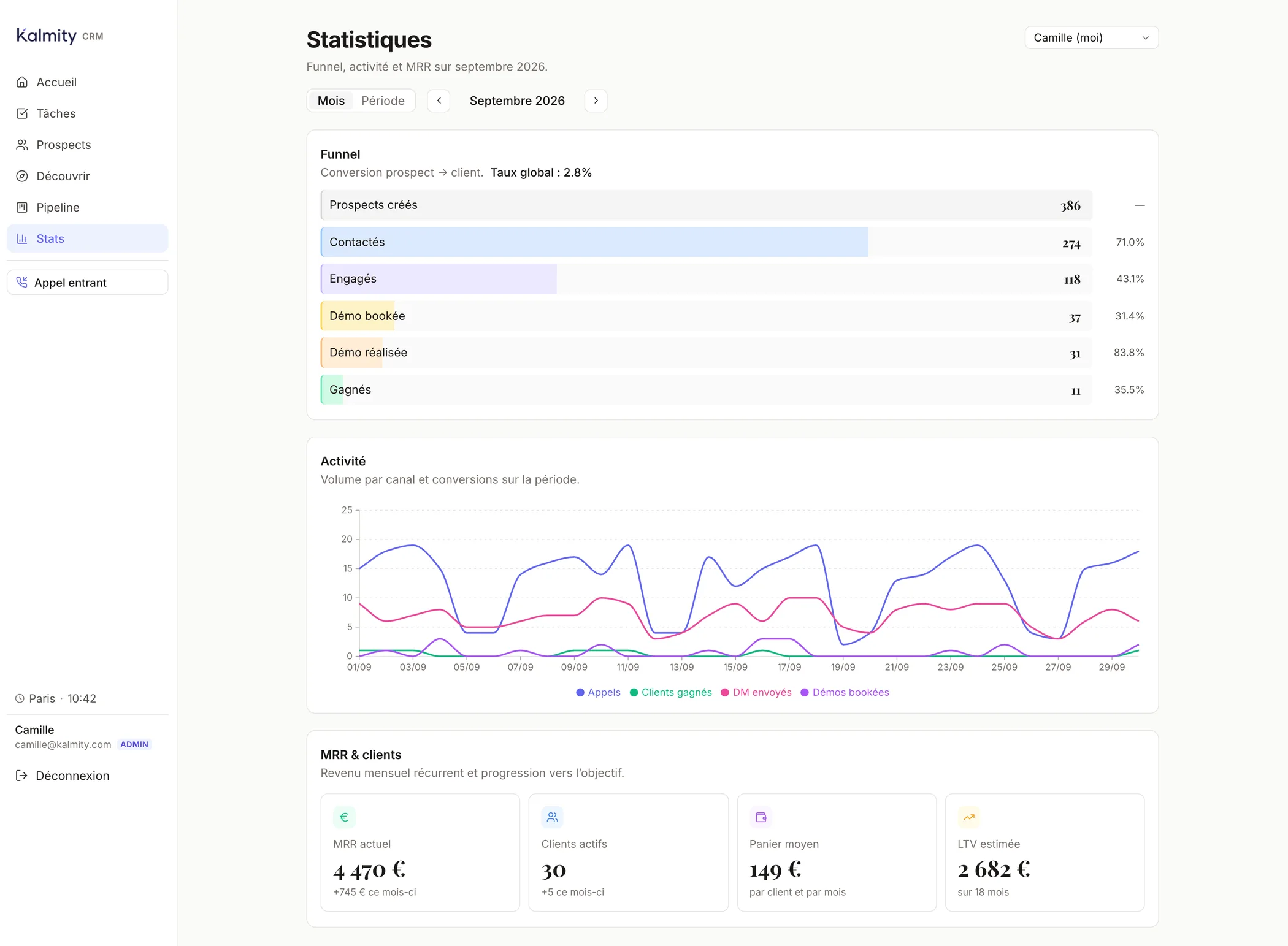Viewport: 1288px width, 946px height.
Task: Select the Mois view tab
Action: (x=331, y=101)
